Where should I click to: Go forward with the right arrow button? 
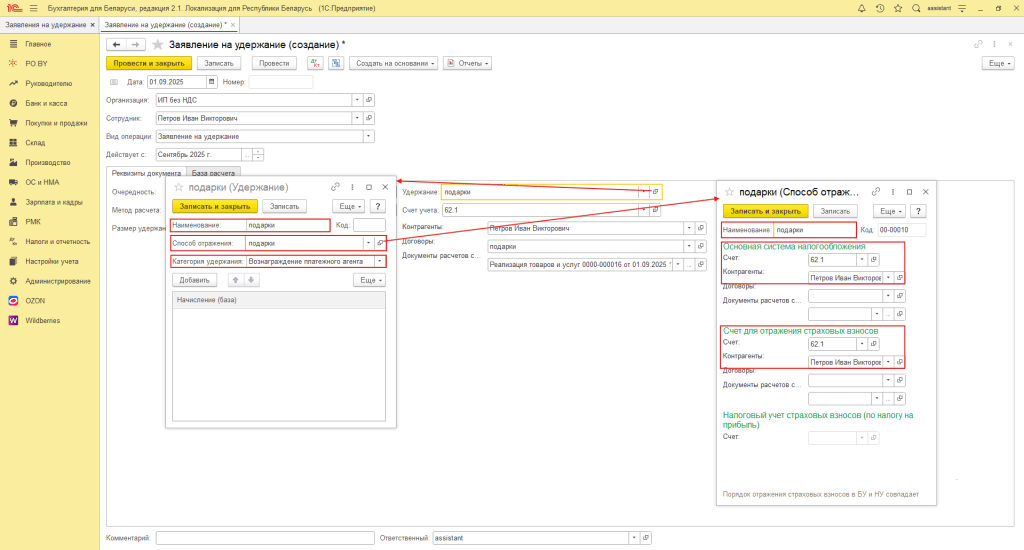135,44
